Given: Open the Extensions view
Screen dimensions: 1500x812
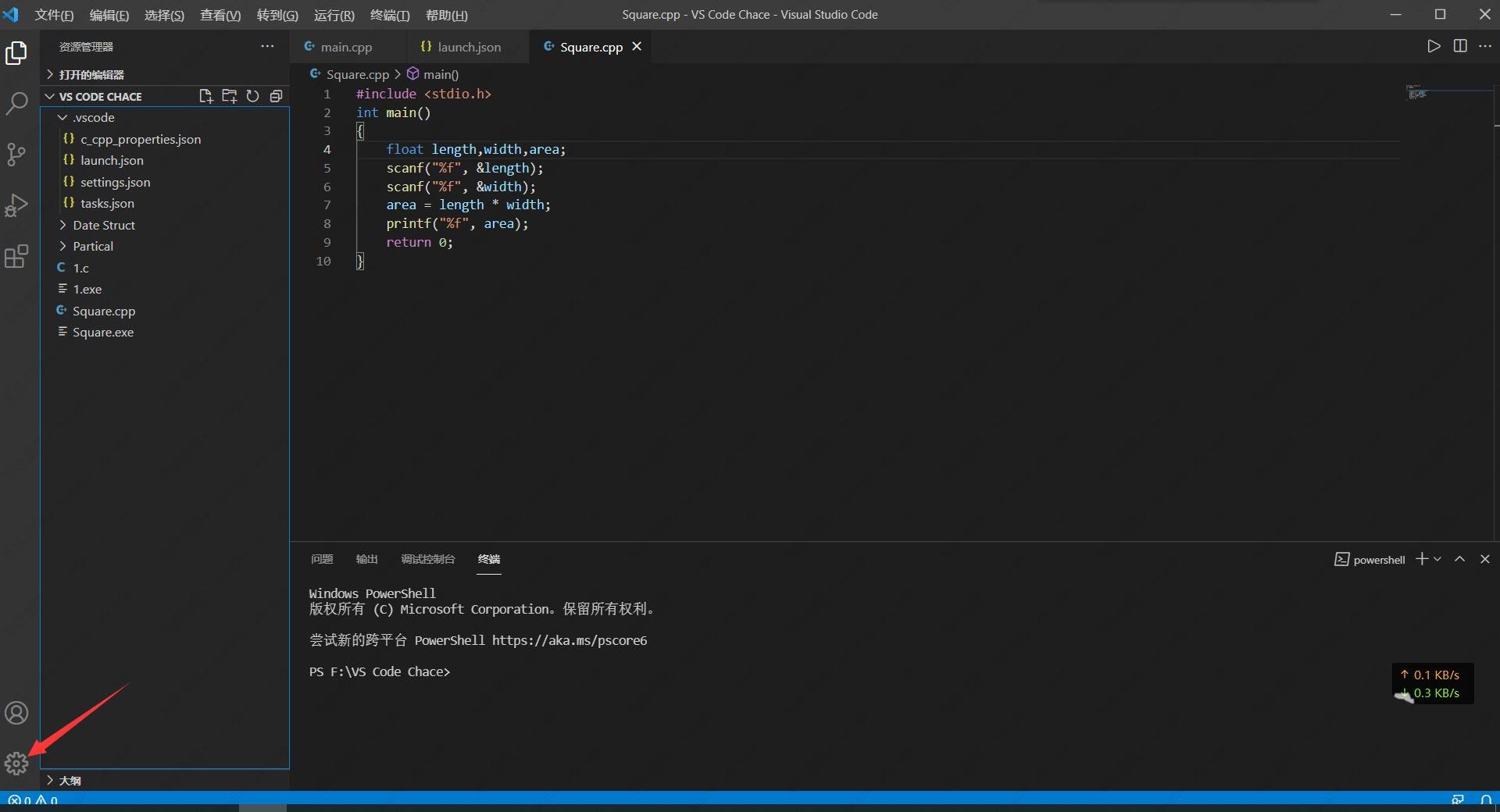Looking at the screenshot, I should point(16,256).
